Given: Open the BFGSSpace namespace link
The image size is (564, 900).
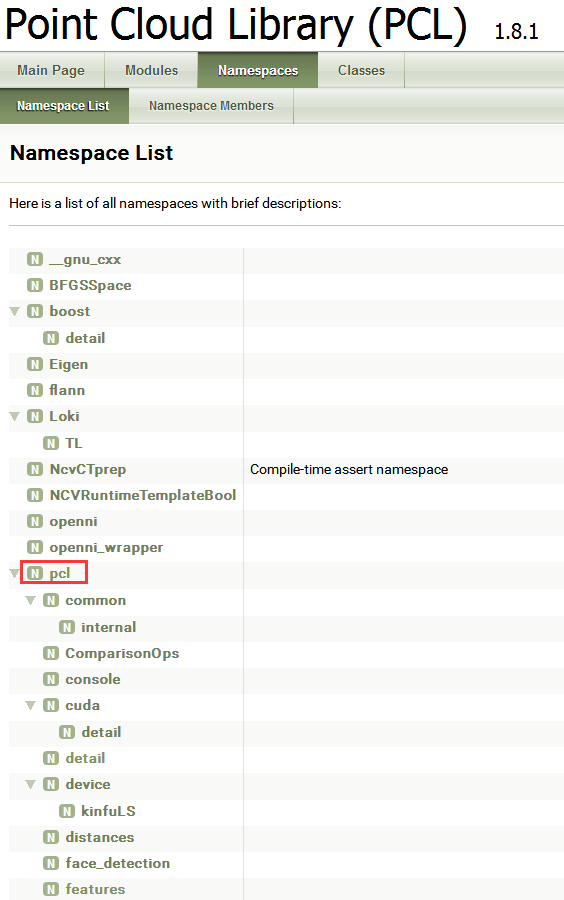Looking at the screenshot, I should coord(90,285).
